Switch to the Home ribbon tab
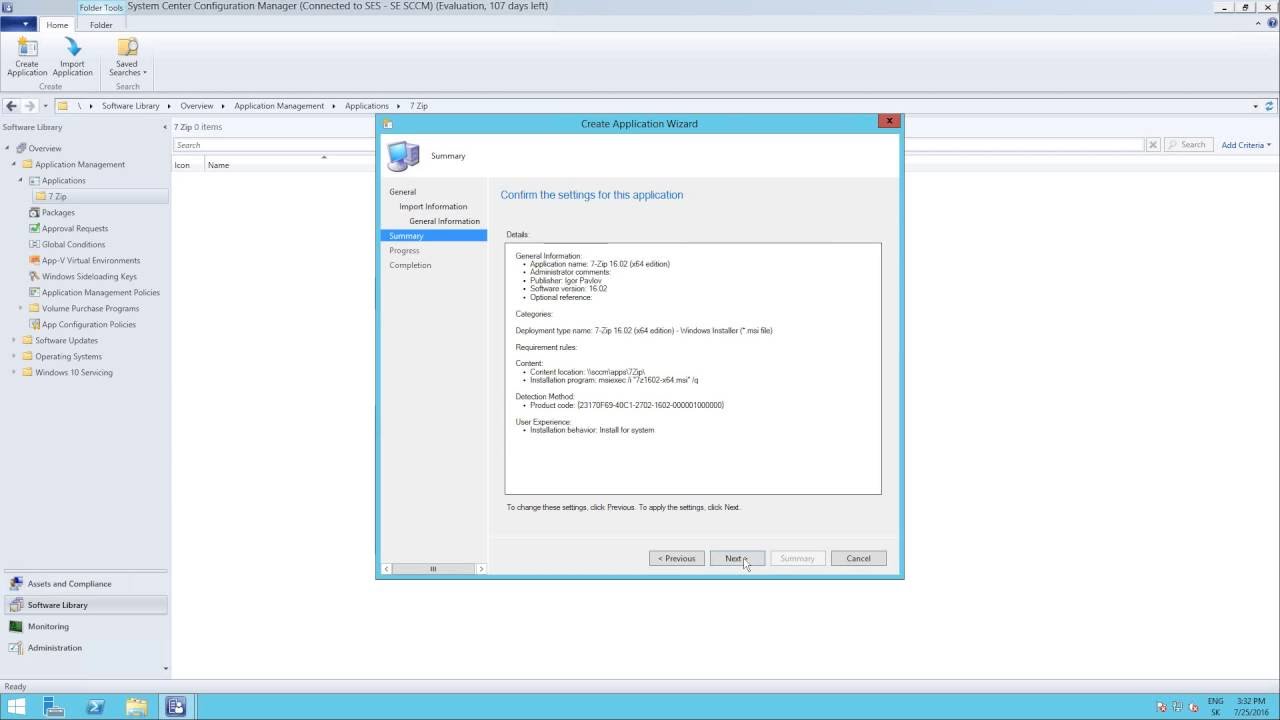The image size is (1280, 720). (x=57, y=25)
